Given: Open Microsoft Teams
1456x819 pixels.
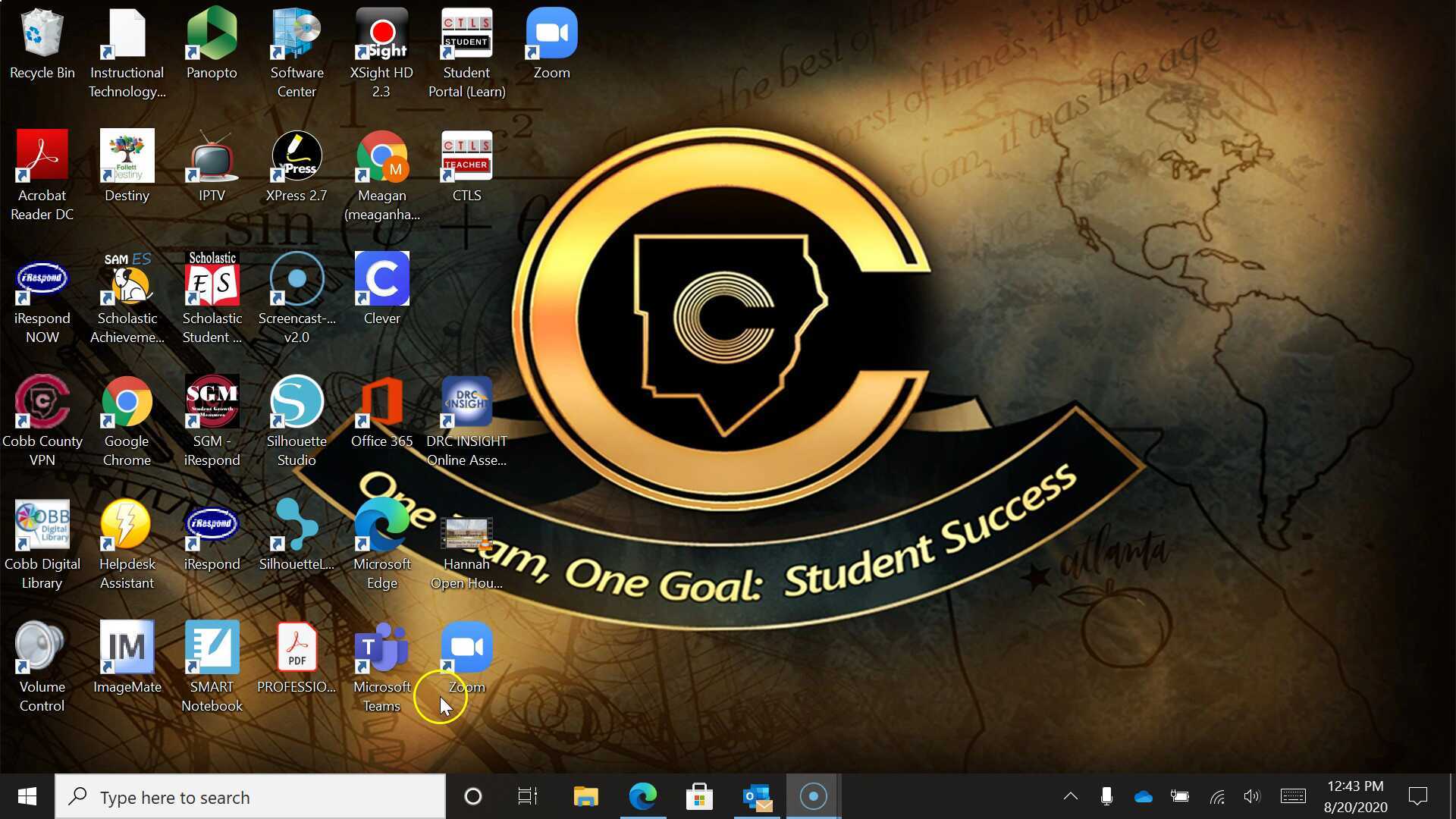Looking at the screenshot, I should click(x=381, y=648).
